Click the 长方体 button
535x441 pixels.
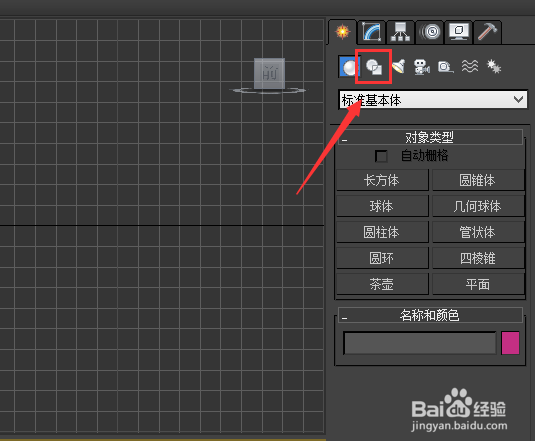(382, 180)
